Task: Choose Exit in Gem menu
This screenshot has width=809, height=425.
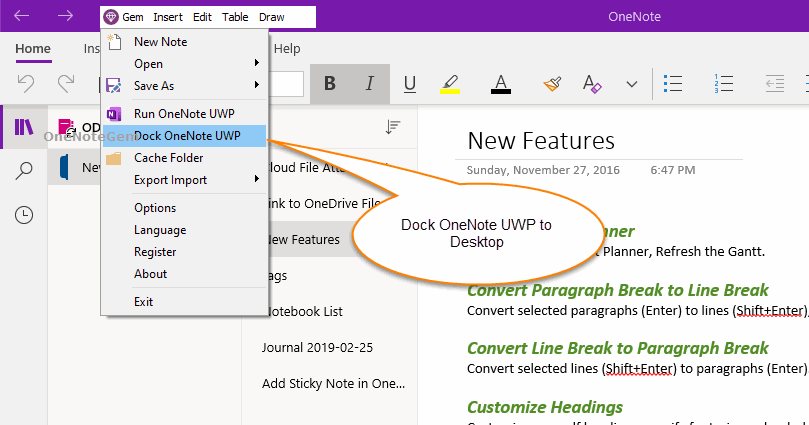Action: click(x=184, y=302)
